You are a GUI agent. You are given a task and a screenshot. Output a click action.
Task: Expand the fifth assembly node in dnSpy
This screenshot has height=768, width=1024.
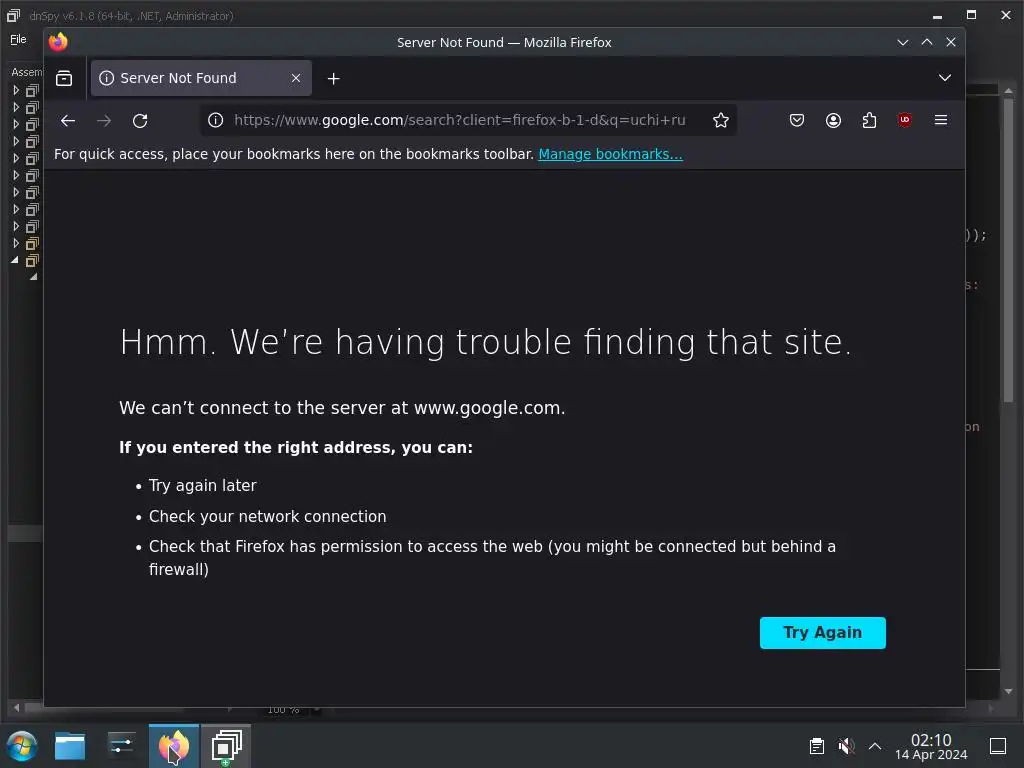coord(16,158)
